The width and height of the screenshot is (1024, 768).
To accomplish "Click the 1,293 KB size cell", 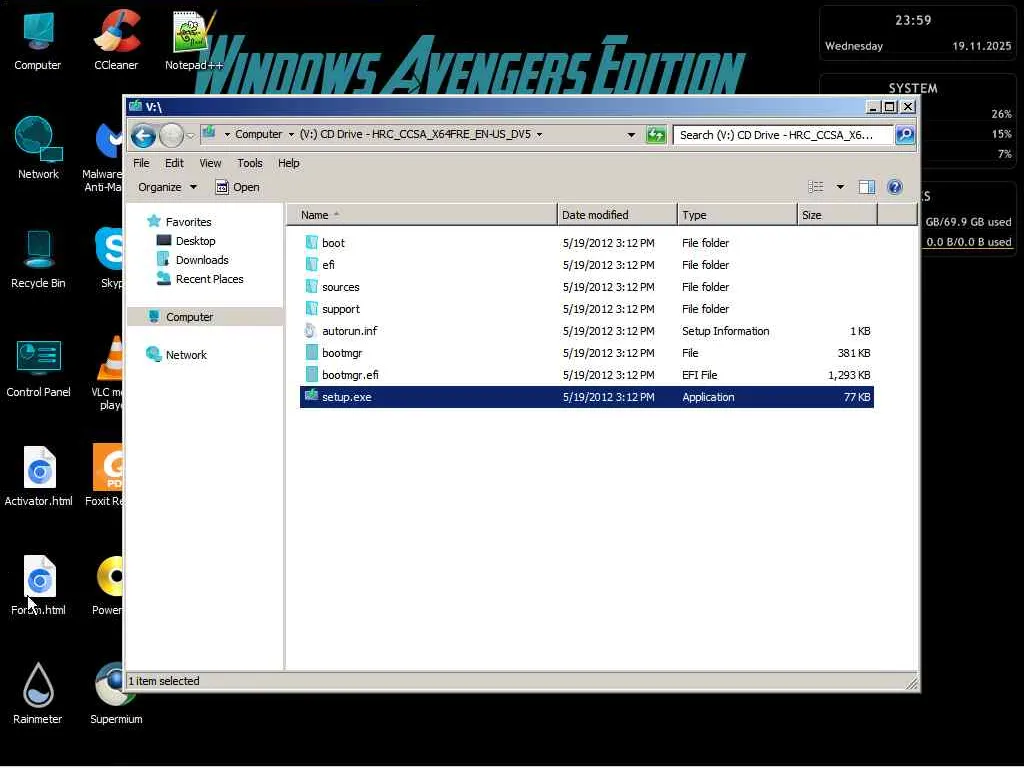I will 849,376.
